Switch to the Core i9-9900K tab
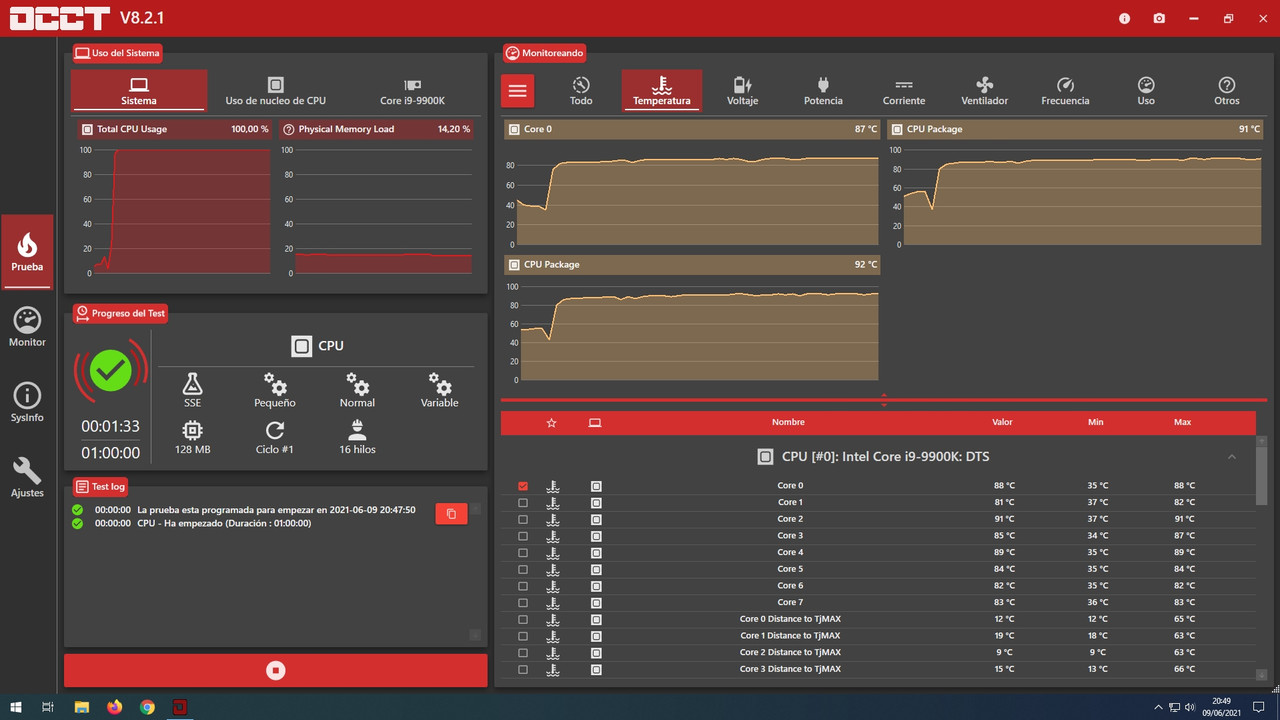Viewport: 1280px width, 720px height. coord(412,90)
